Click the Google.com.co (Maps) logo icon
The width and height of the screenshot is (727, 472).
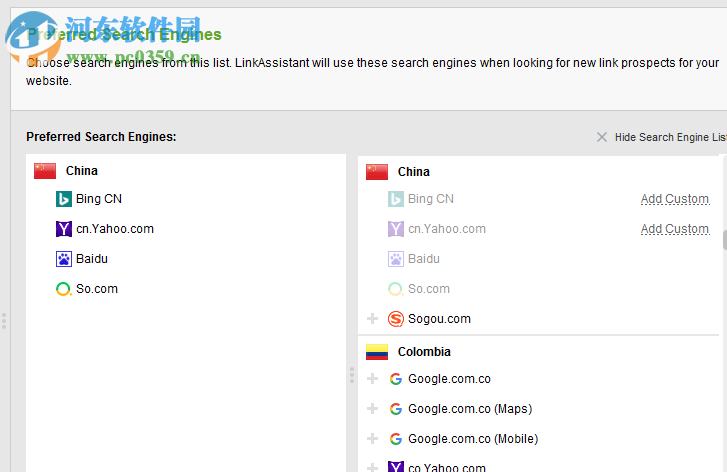[395, 409]
